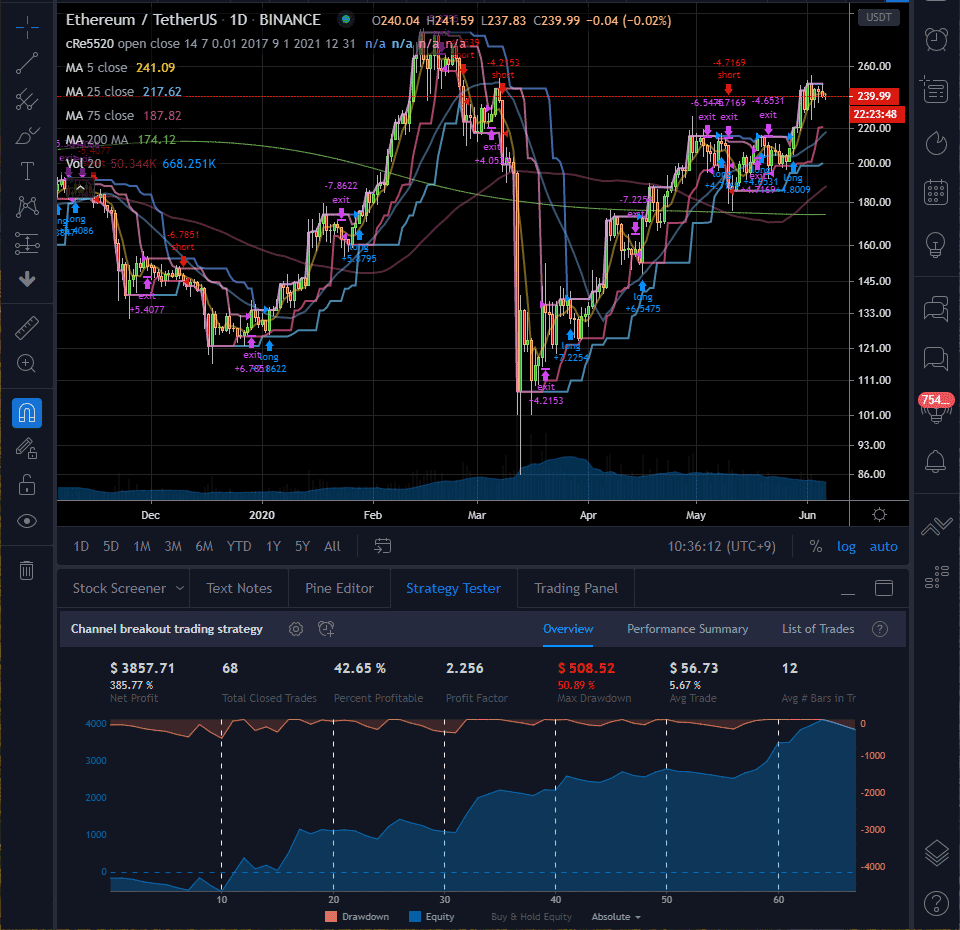
Task: Switch to the Pine Editor tab
Action: [x=339, y=588]
